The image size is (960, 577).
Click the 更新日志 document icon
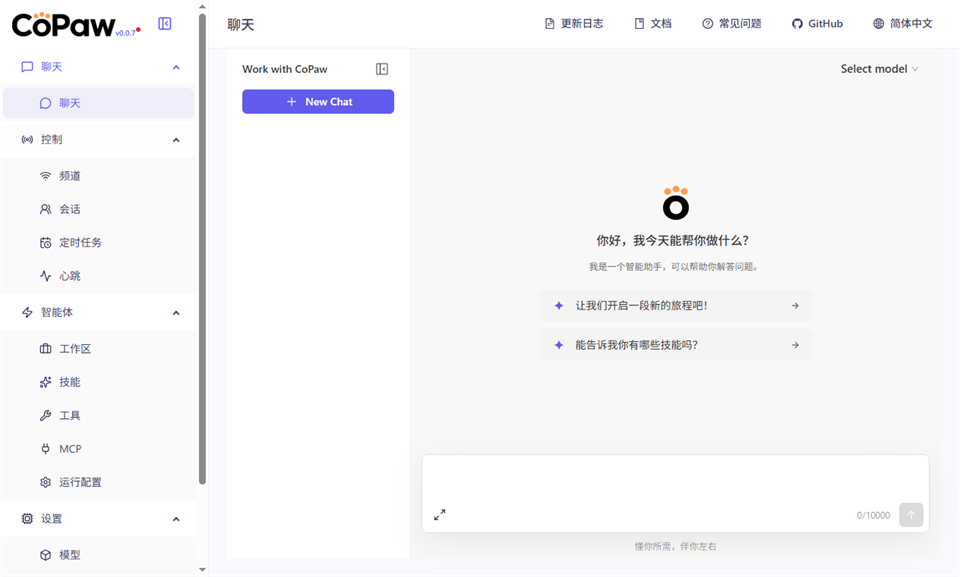tap(549, 23)
